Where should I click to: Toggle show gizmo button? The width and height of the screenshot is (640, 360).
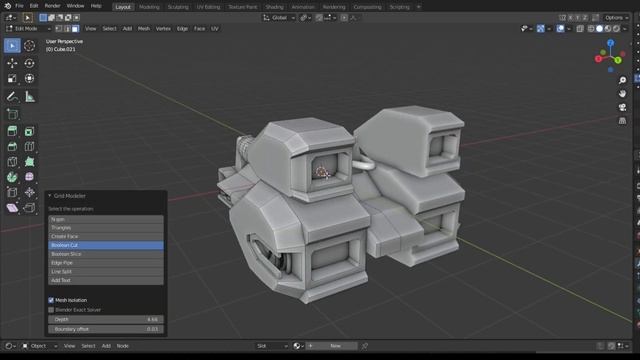540,29
